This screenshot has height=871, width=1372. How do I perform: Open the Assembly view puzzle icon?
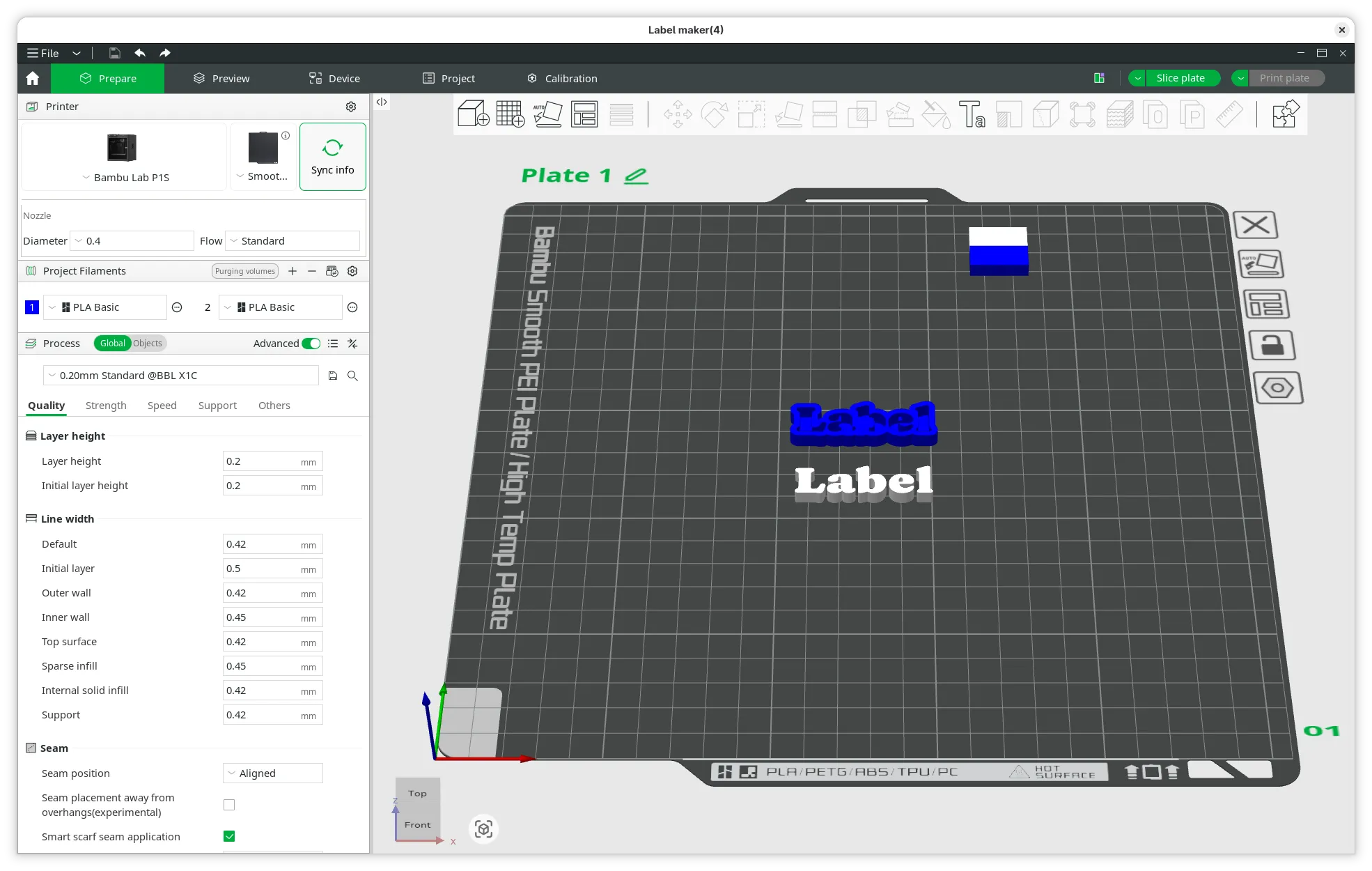1285,114
